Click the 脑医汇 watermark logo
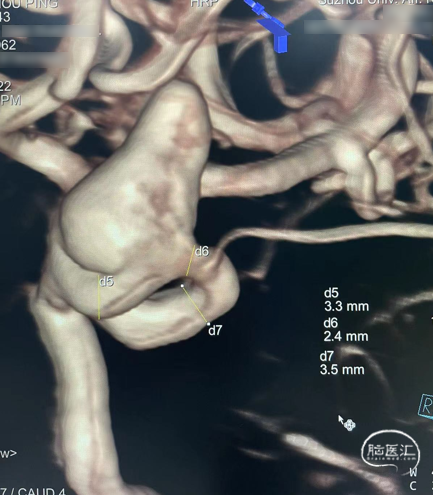Image resolution: width=433 pixels, height=495 pixels. [390, 452]
